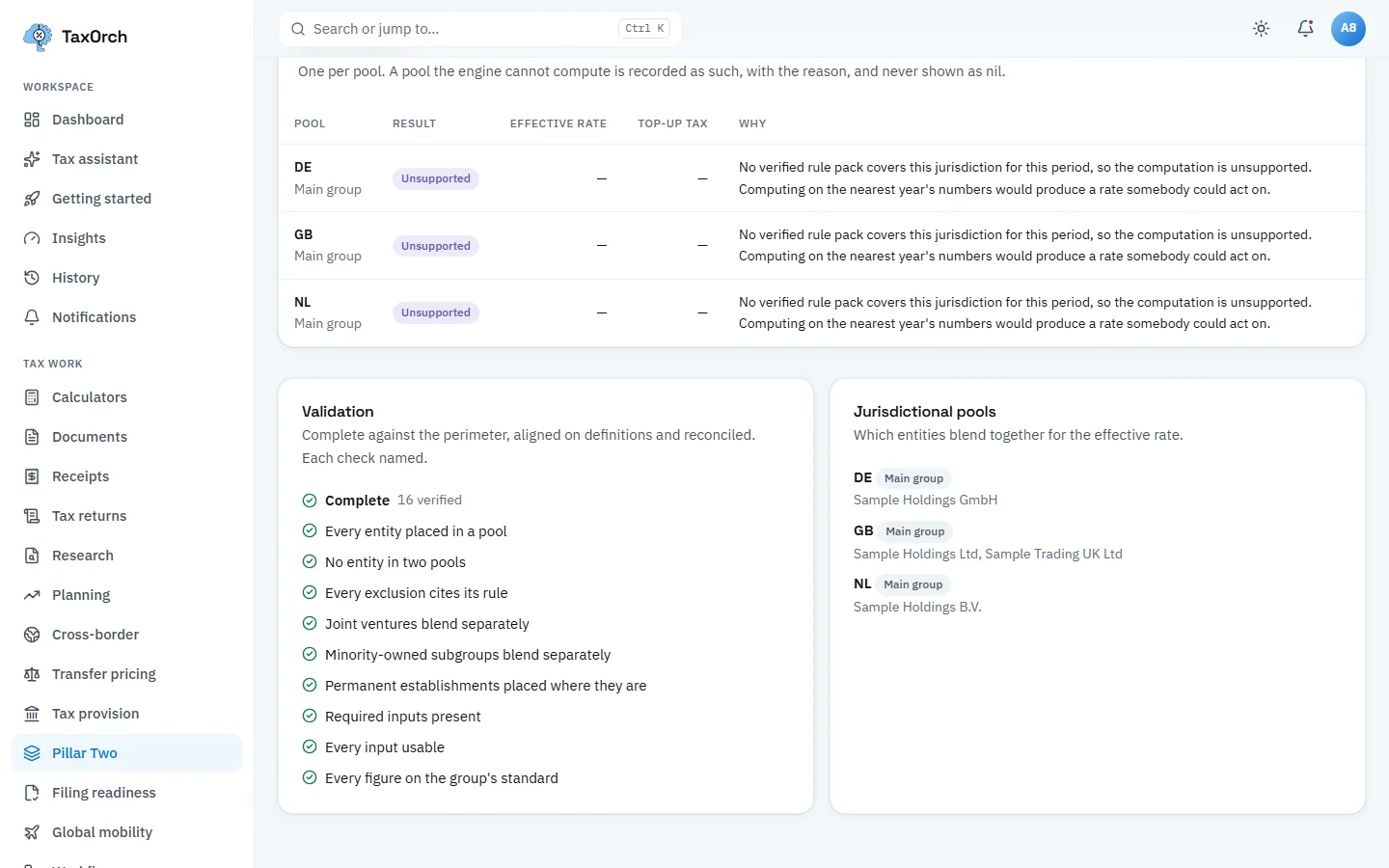Click the Research icon

32,556
